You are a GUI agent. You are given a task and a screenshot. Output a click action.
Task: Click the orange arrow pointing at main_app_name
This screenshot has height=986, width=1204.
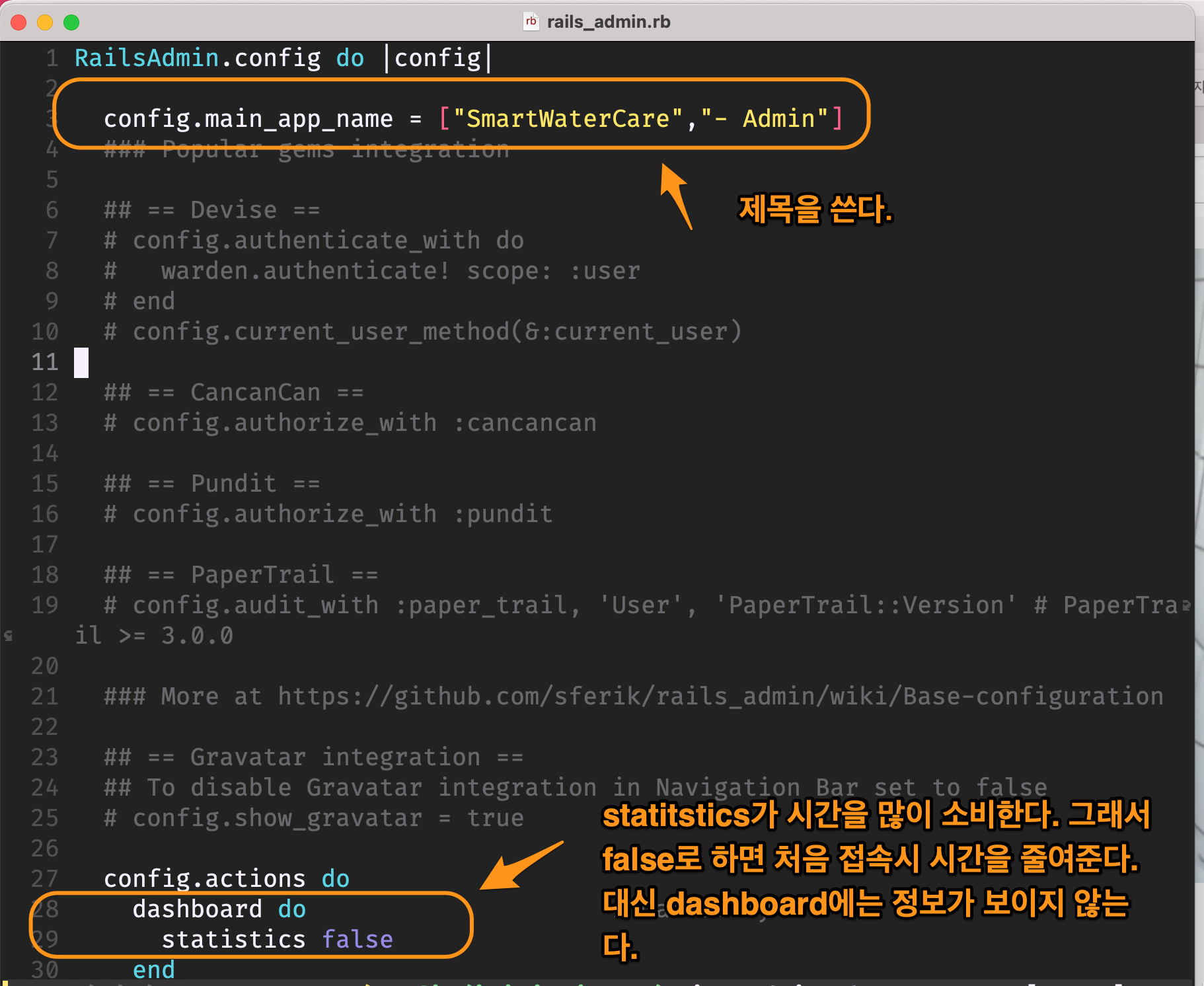677,196
